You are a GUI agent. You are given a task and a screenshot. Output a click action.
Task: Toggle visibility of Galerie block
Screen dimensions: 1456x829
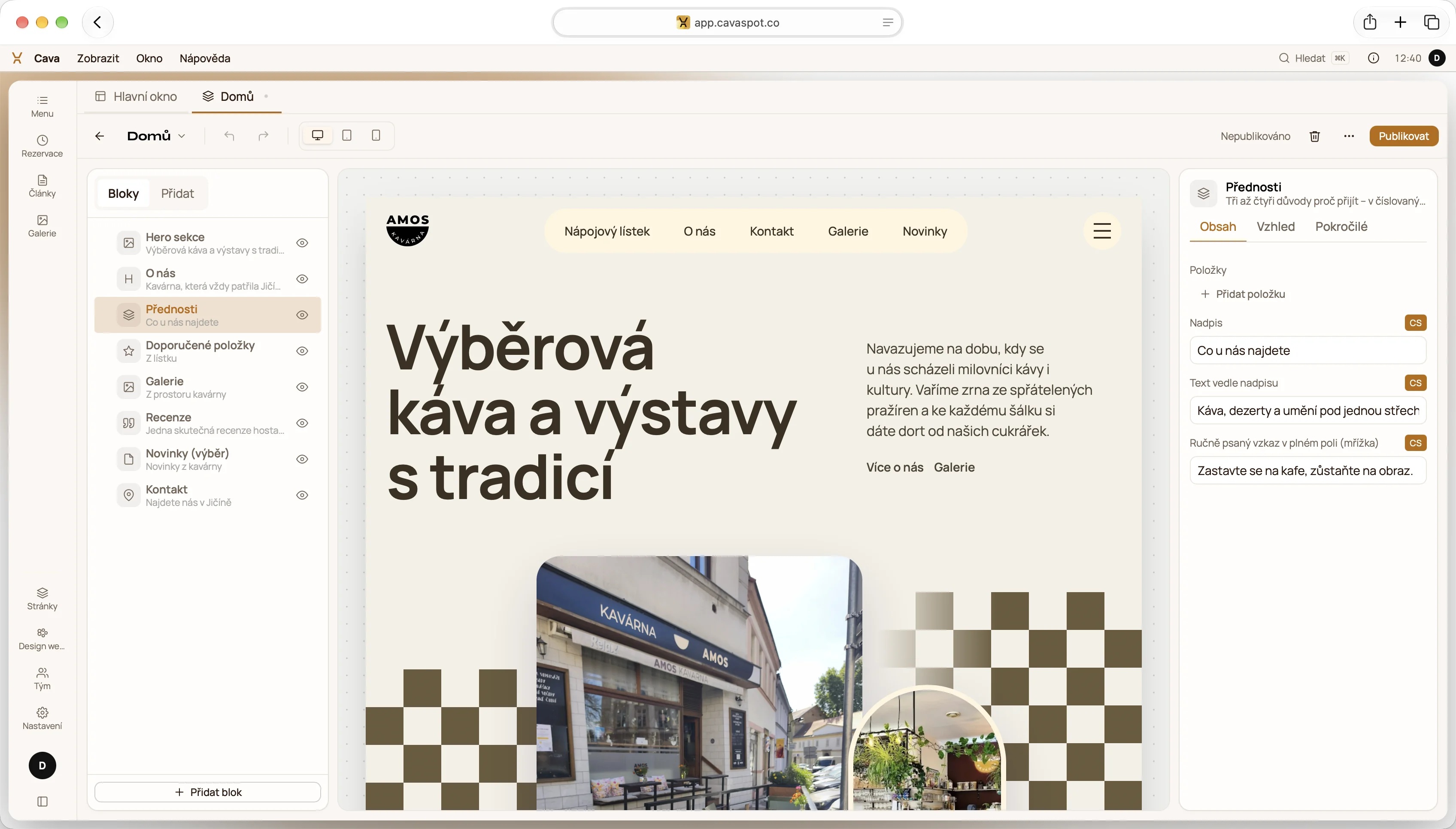point(302,387)
